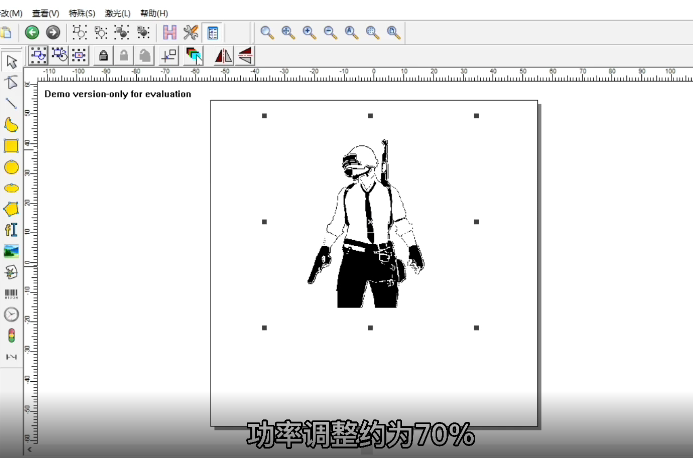Click the Put to origin icon
This screenshot has width=693, height=458.
tap(169, 56)
